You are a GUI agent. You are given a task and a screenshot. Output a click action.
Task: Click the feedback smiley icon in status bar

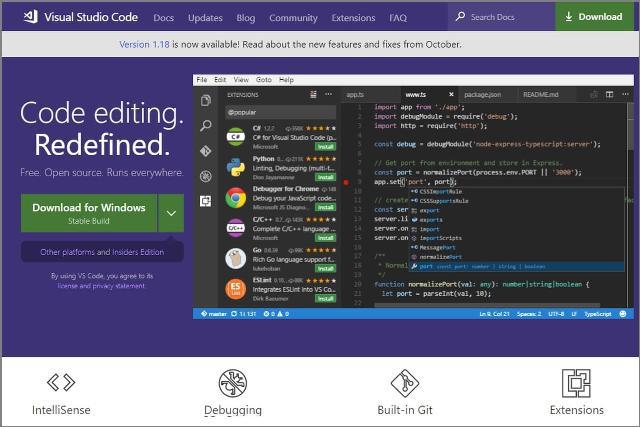[x=623, y=314]
